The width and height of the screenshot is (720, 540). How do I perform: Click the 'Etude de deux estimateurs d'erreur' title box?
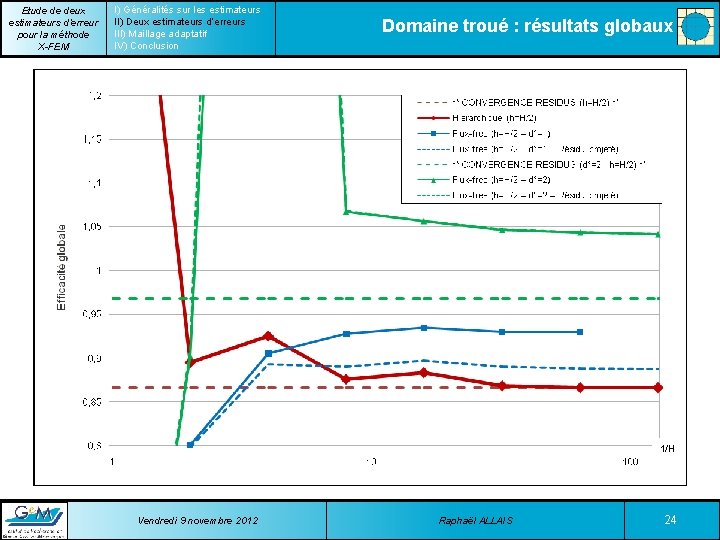click(53, 28)
